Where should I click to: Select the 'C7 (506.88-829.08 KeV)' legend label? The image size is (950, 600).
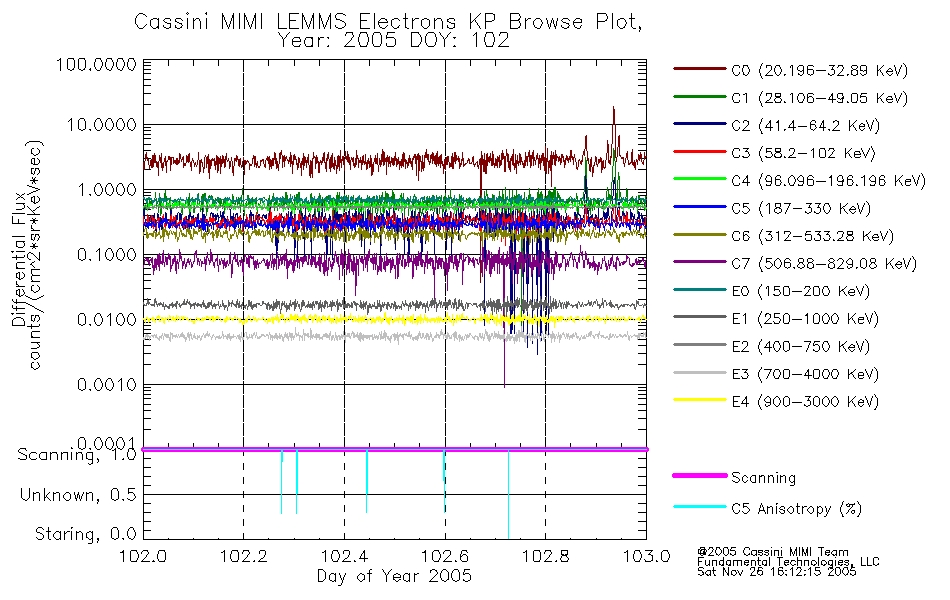click(824, 264)
